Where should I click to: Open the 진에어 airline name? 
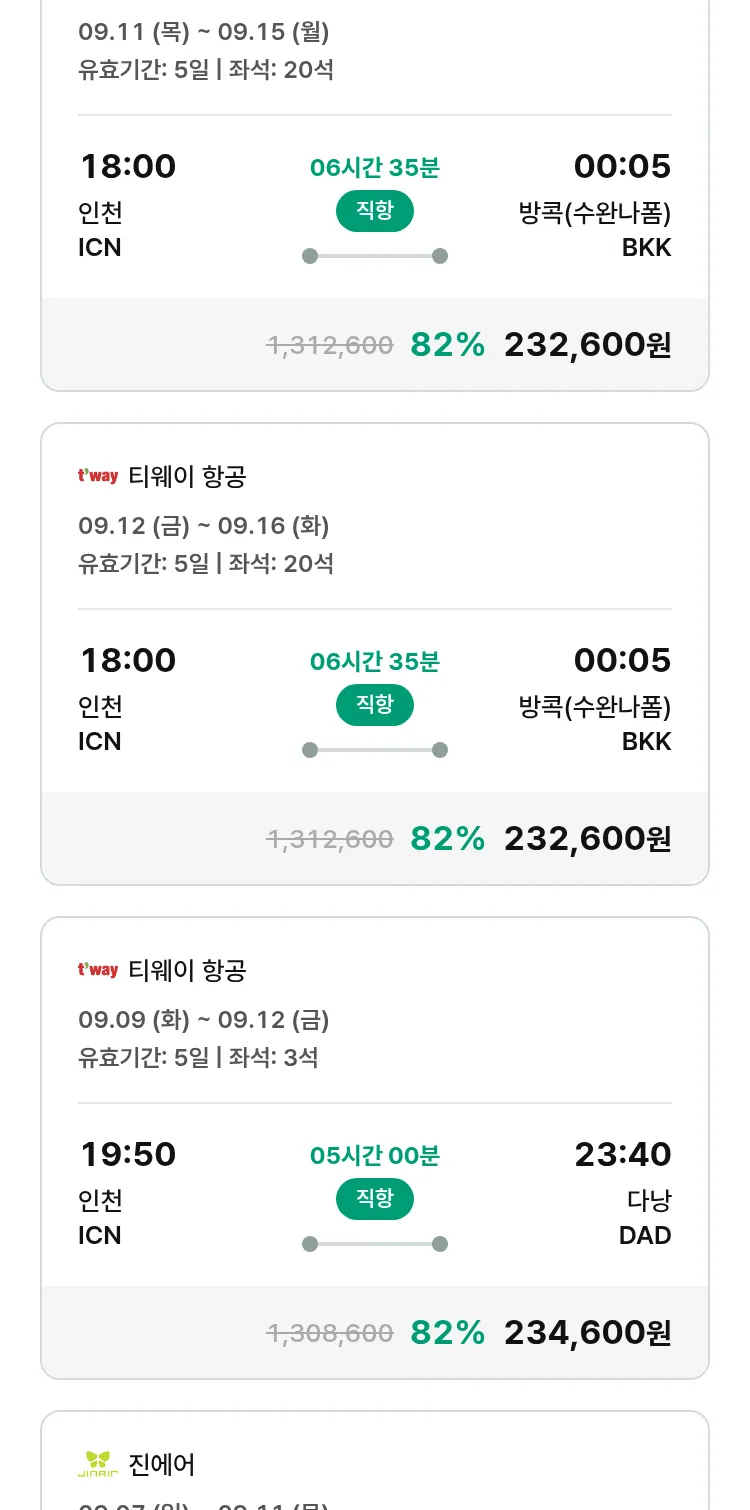click(162, 1465)
